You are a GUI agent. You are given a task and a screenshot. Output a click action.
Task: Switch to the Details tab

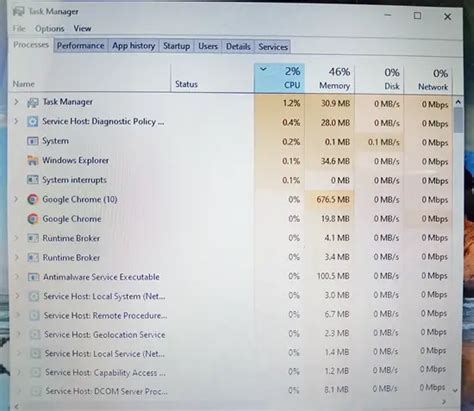tap(238, 47)
